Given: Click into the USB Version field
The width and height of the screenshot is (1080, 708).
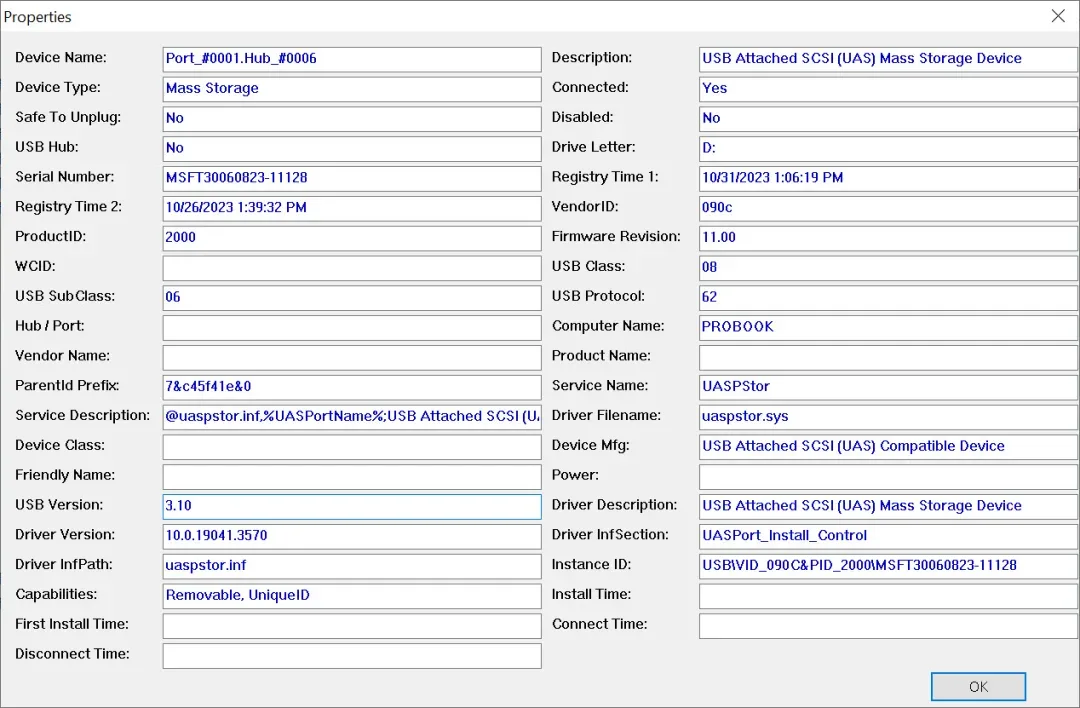Looking at the screenshot, I should click(x=351, y=506).
